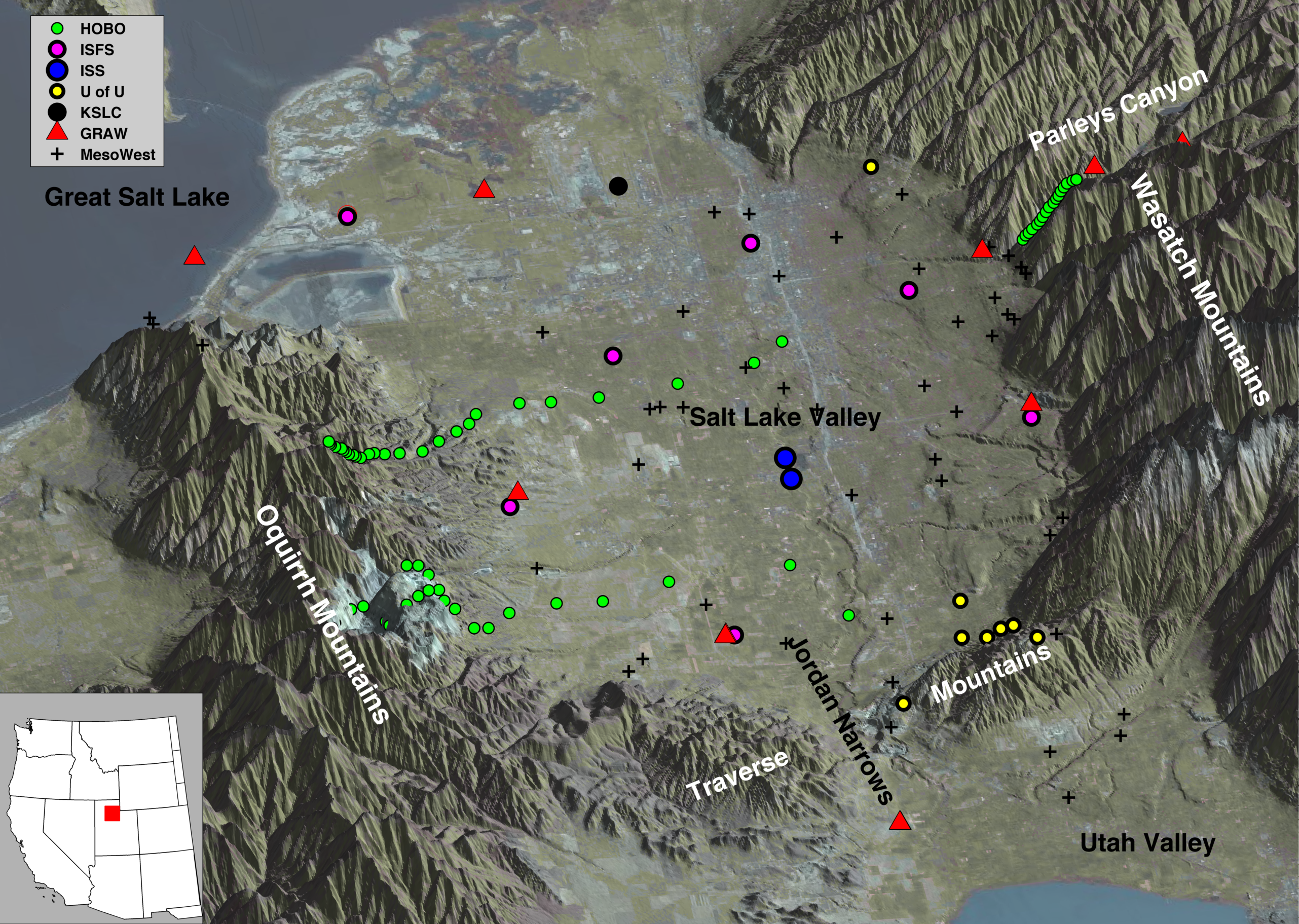
Task: Click the ISFS marker near the Great Salt Lake shoreline
Action: (347, 216)
